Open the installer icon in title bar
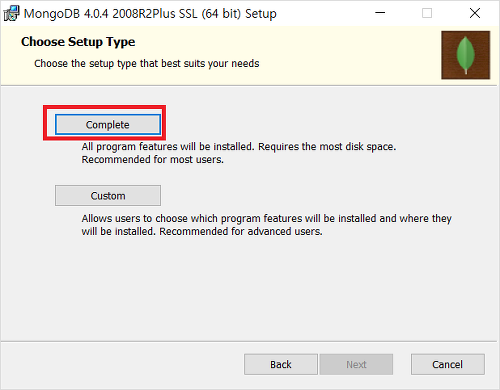 [11, 13]
